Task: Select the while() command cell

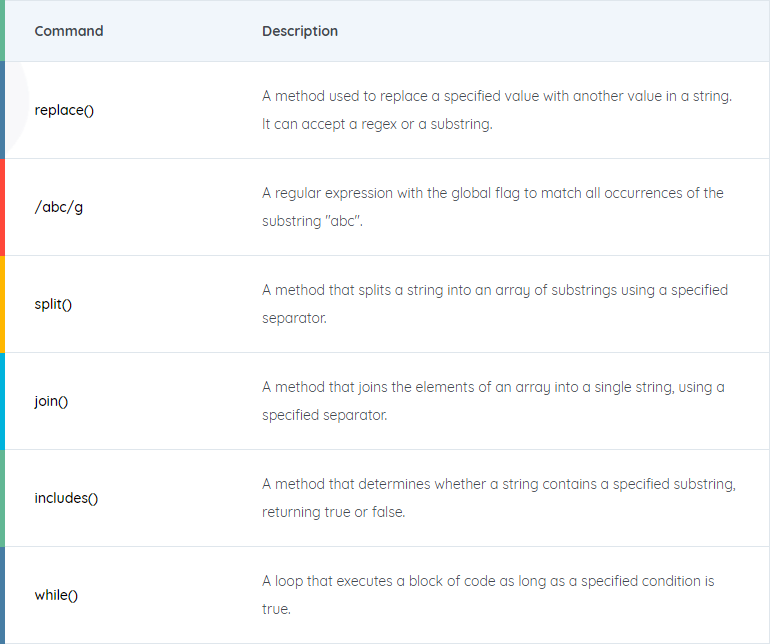Action: (56, 595)
